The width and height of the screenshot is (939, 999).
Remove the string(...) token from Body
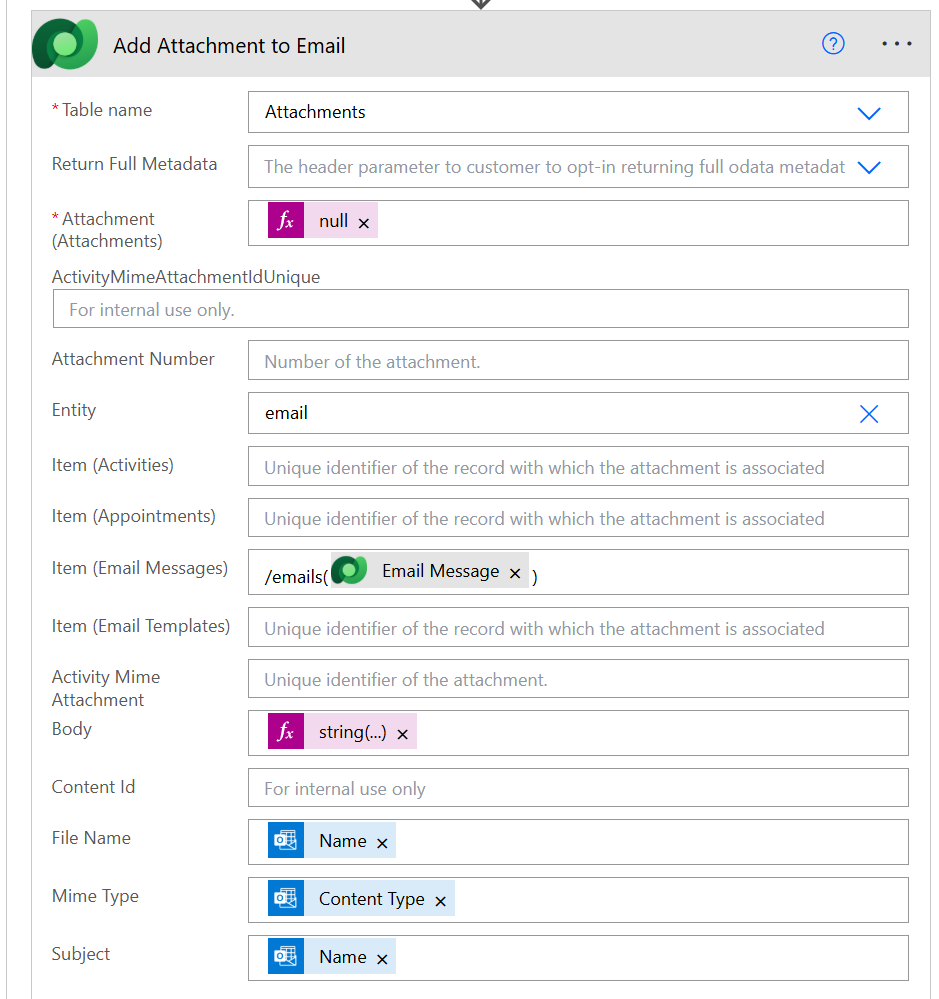(402, 734)
